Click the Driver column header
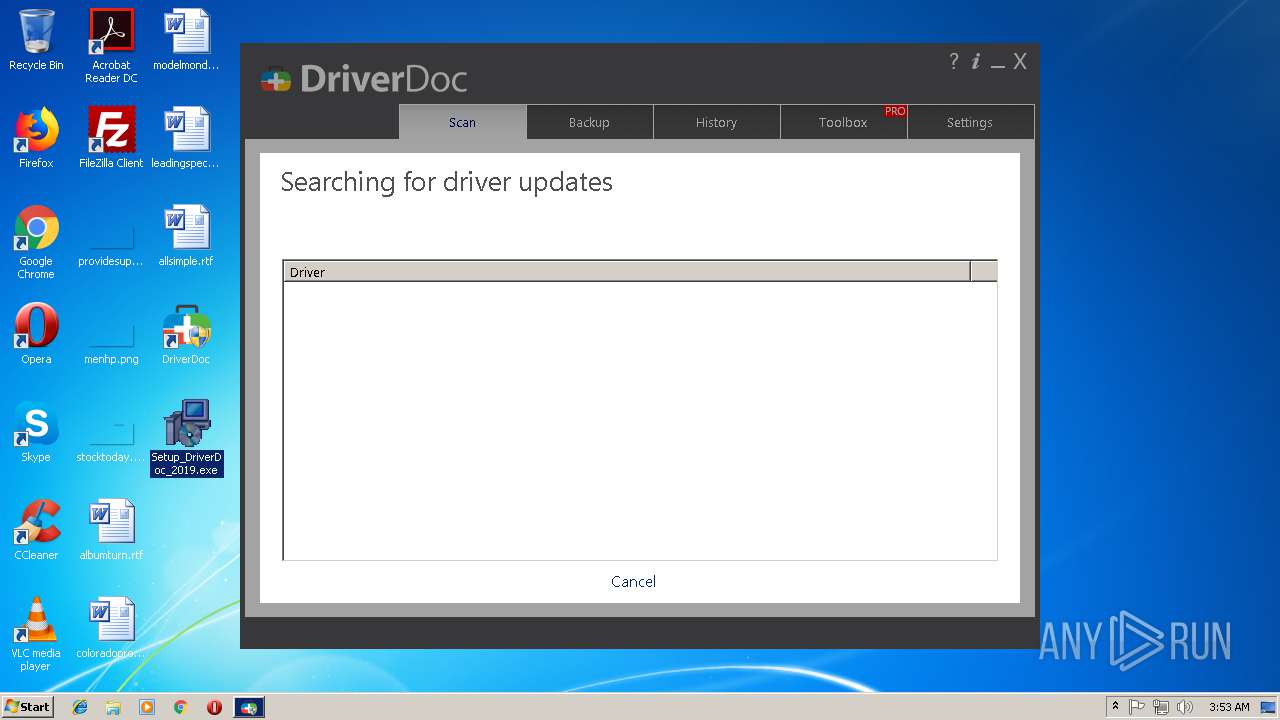 [627, 272]
